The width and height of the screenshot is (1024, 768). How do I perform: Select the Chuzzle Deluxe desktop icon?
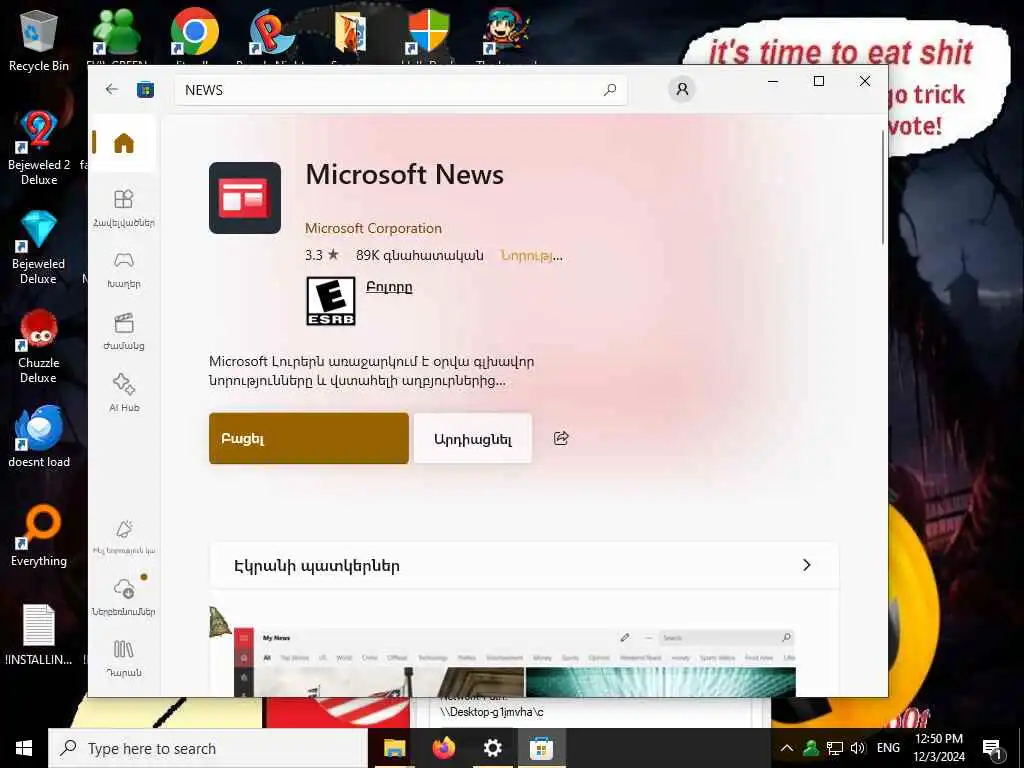39,347
